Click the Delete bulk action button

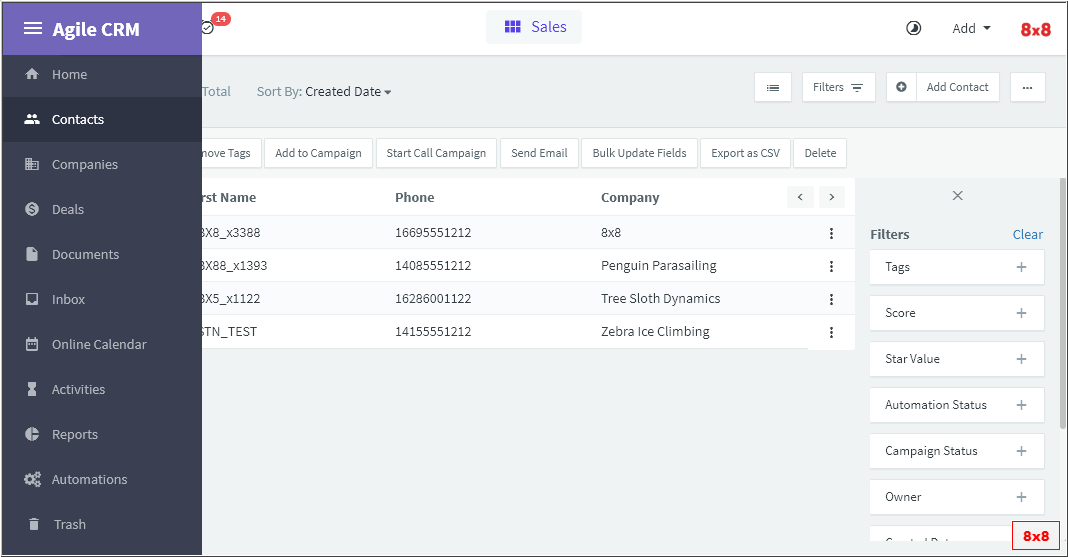click(x=820, y=153)
